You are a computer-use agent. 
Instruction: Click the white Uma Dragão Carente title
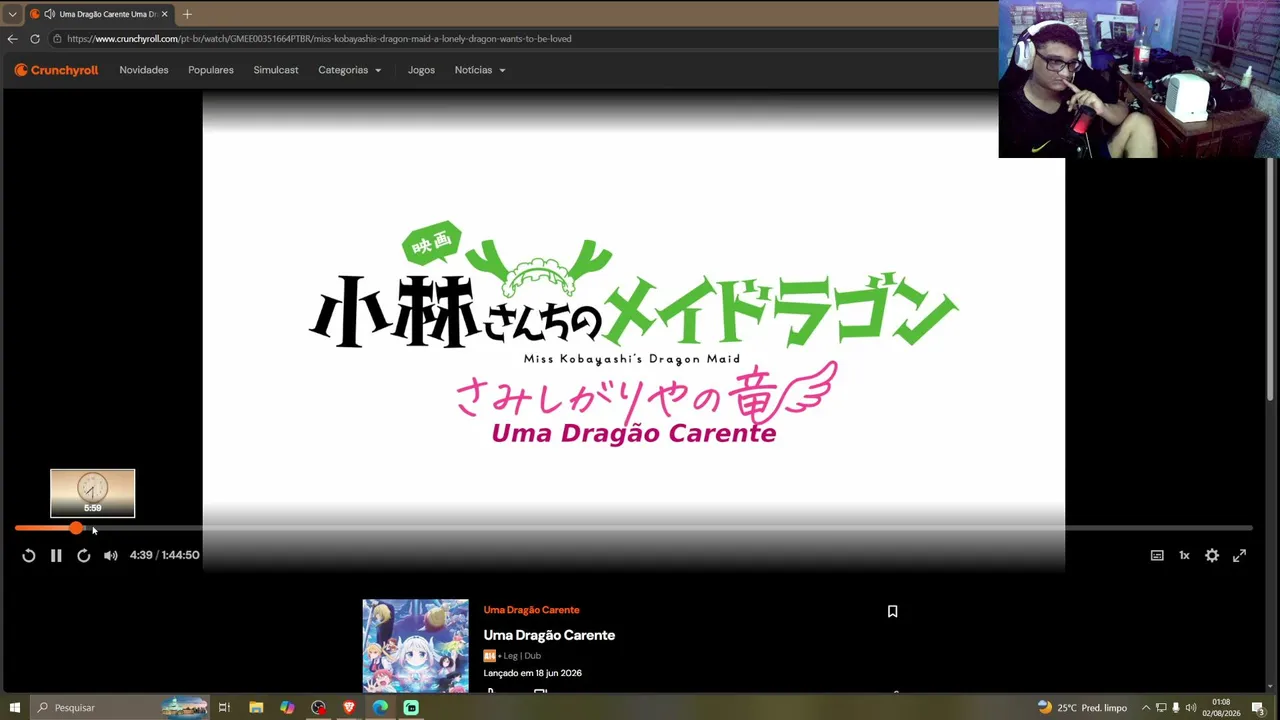click(549, 635)
